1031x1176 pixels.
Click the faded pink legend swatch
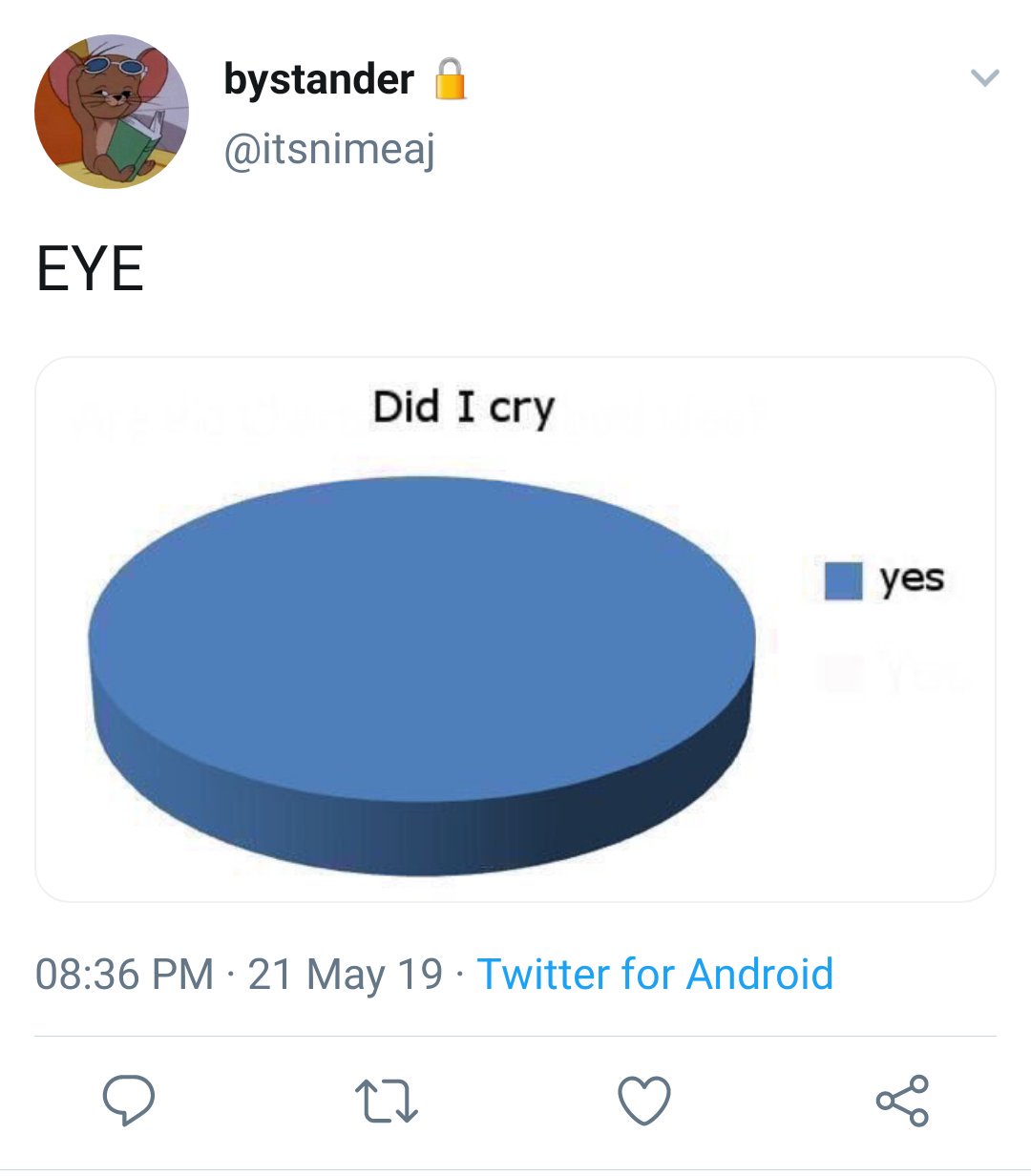point(844,673)
